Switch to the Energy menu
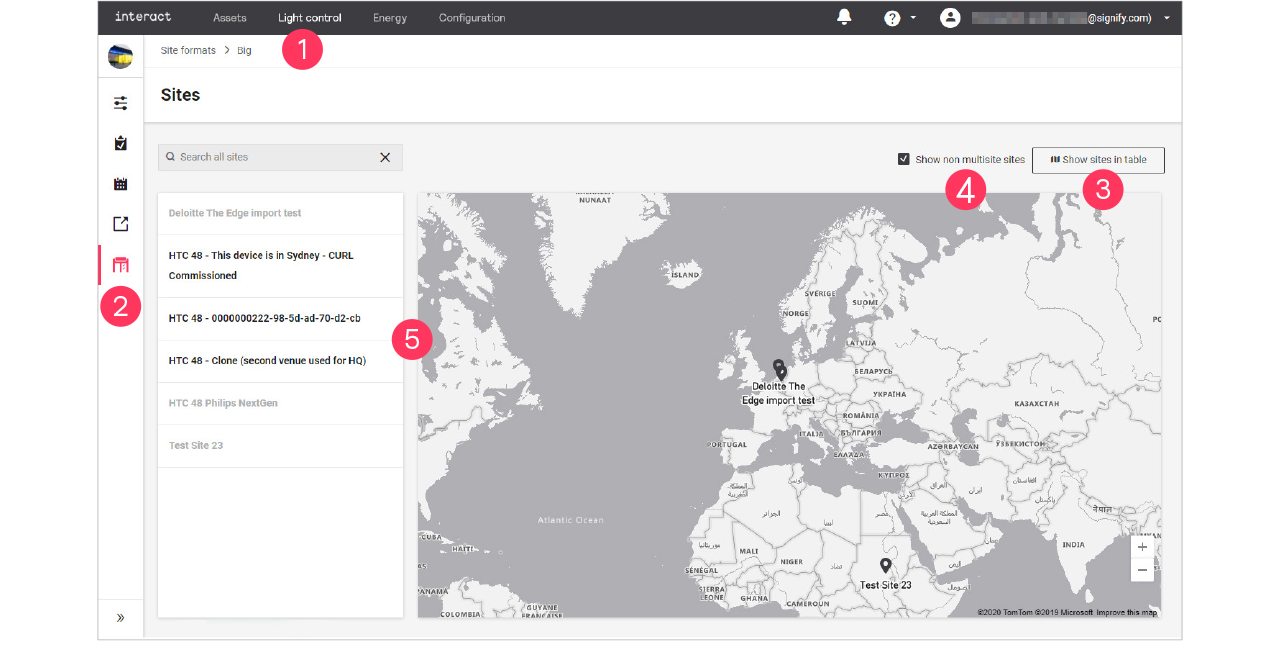This screenshot has height=658, width=1280. (x=389, y=17)
